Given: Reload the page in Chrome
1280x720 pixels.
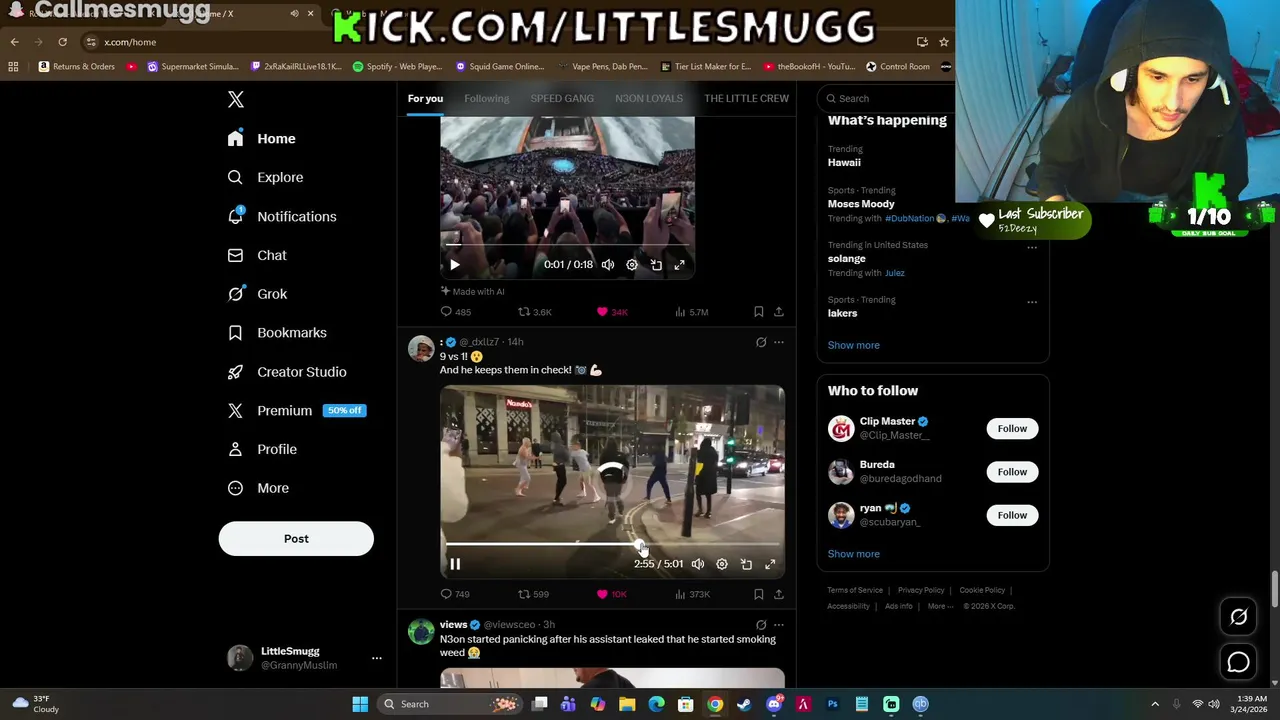Looking at the screenshot, I should pos(62,42).
